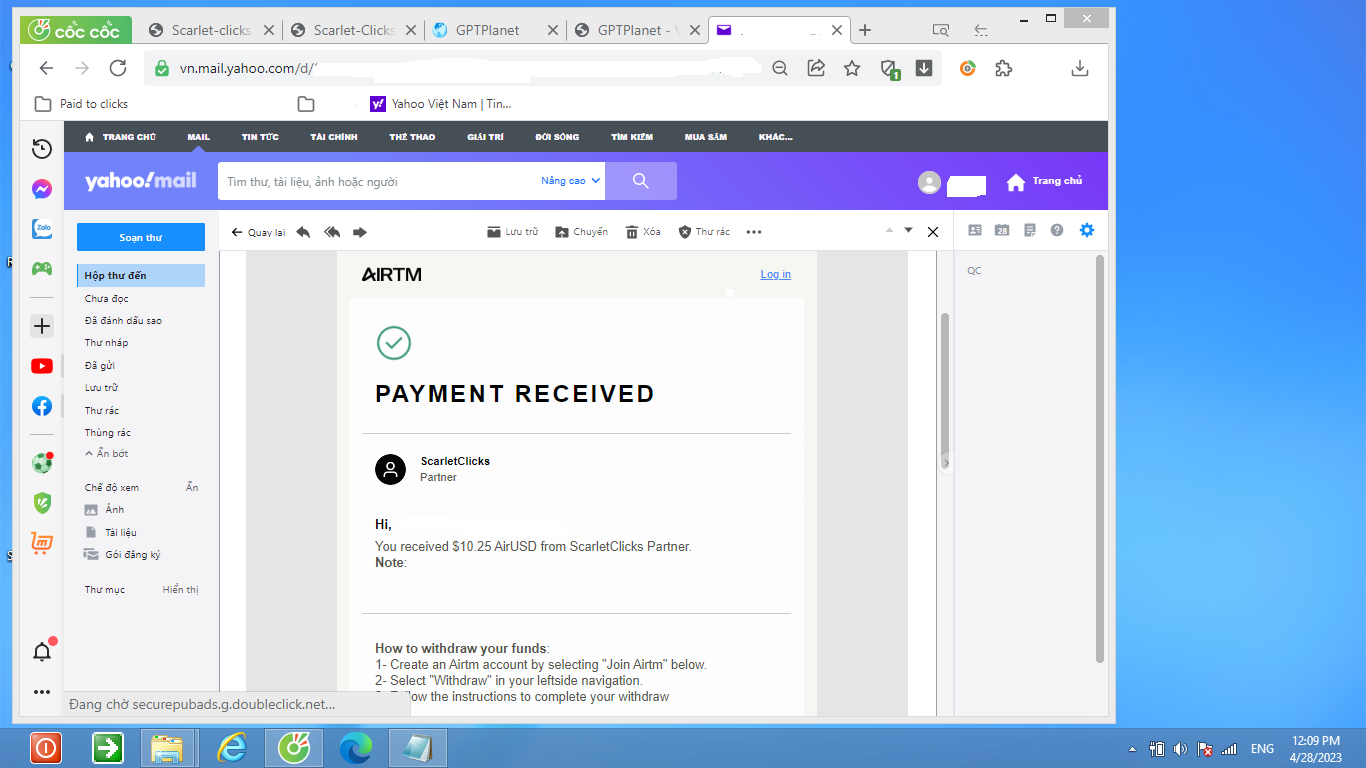This screenshot has height=768, width=1366.
Task: Open Microsoft Edge from the taskbar
Action: [356, 748]
